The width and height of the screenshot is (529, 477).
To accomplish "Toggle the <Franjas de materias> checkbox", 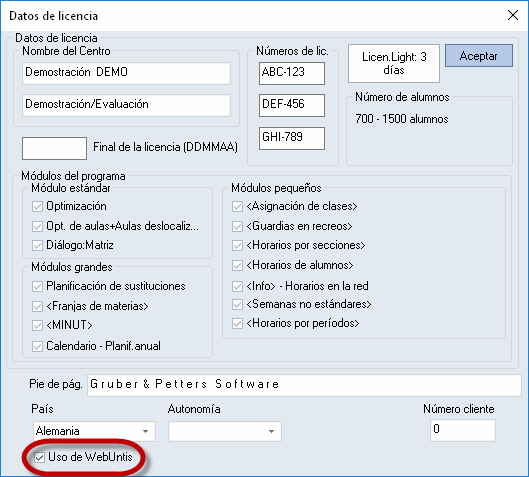I will click(x=37, y=306).
